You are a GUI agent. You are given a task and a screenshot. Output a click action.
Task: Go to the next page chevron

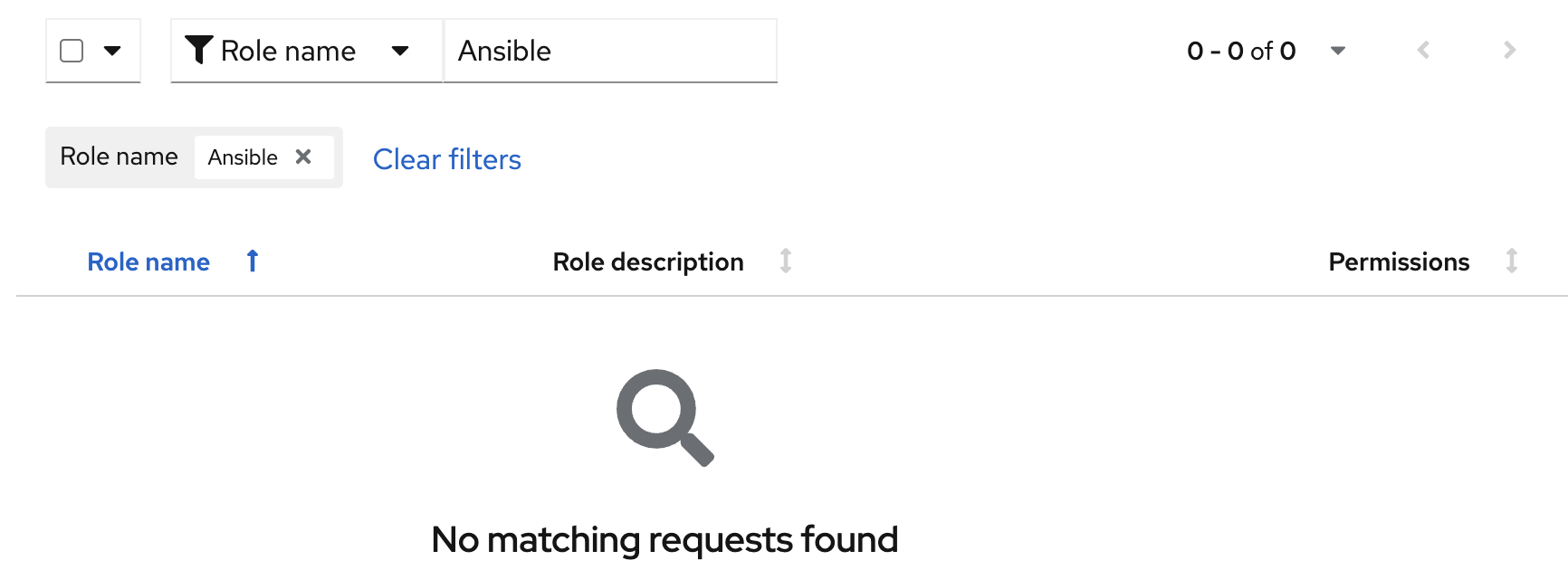tap(1509, 51)
